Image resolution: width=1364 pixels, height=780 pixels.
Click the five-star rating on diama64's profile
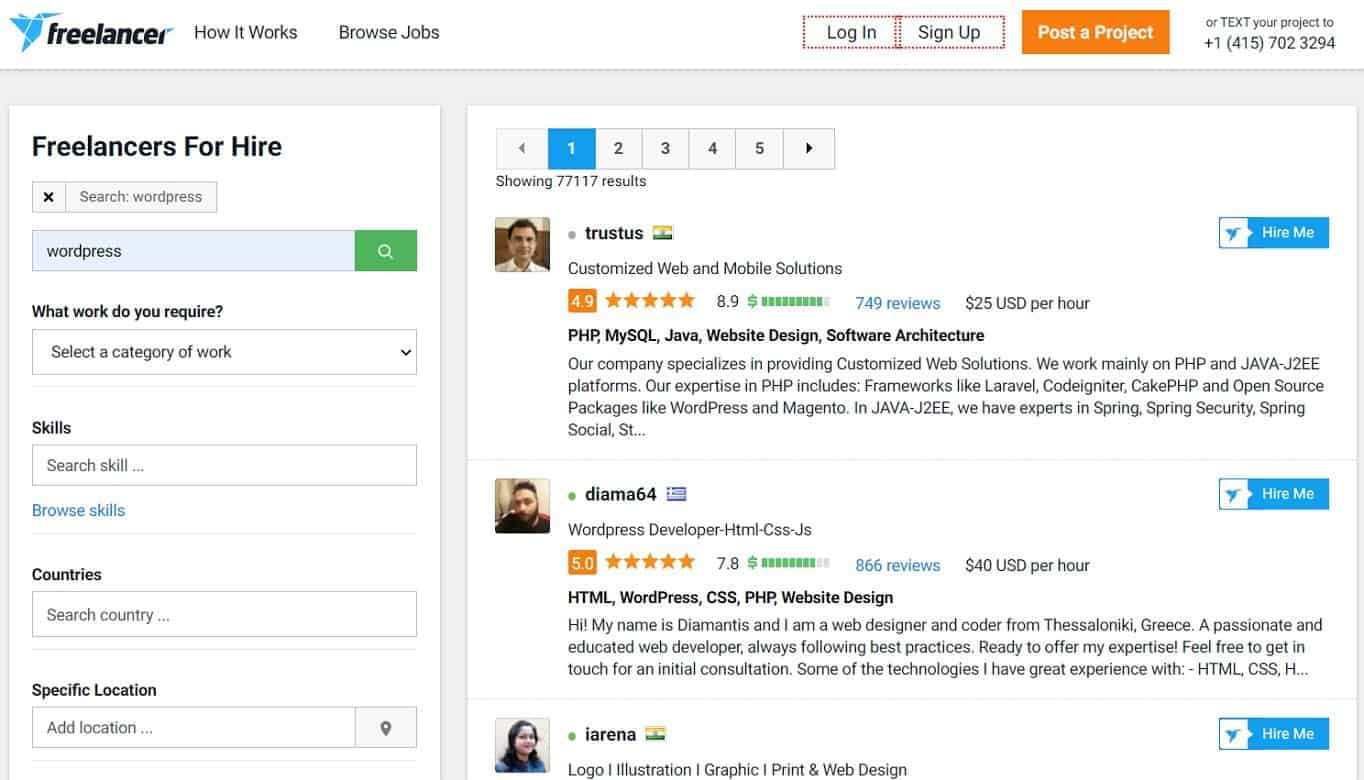[649, 562]
